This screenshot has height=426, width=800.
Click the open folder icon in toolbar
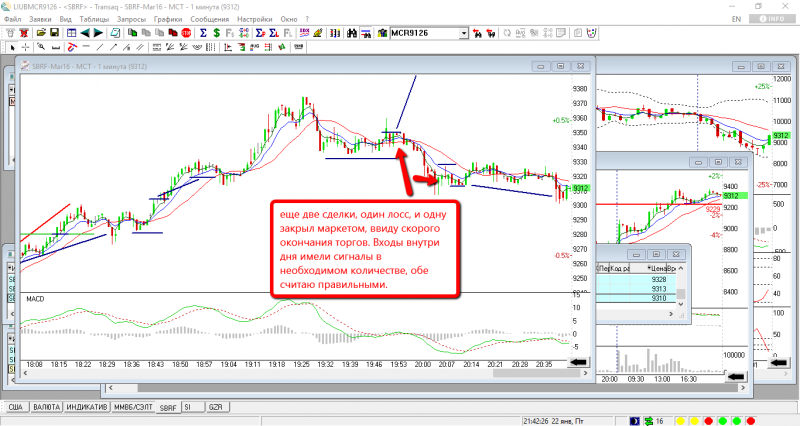click(x=41, y=33)
